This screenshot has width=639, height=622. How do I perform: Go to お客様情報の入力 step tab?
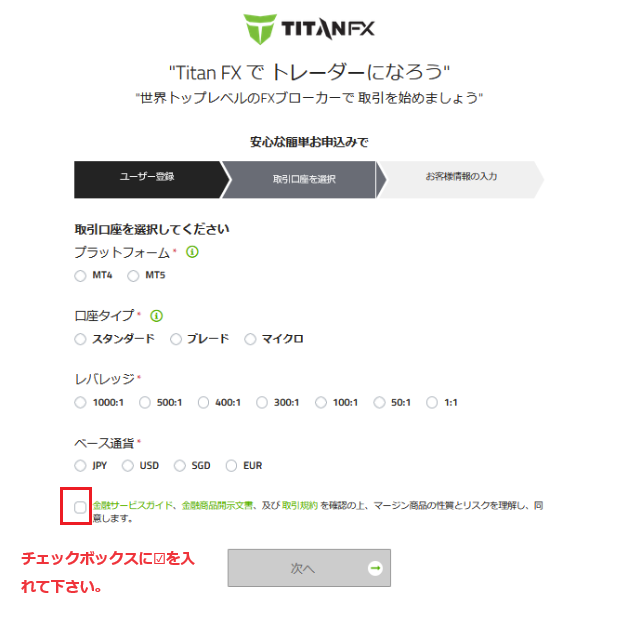[x=461, y=179]
